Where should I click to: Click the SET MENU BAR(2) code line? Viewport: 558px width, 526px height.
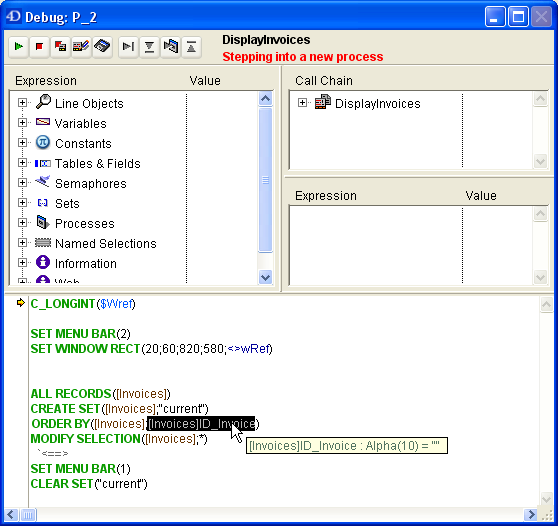(80, 334)
